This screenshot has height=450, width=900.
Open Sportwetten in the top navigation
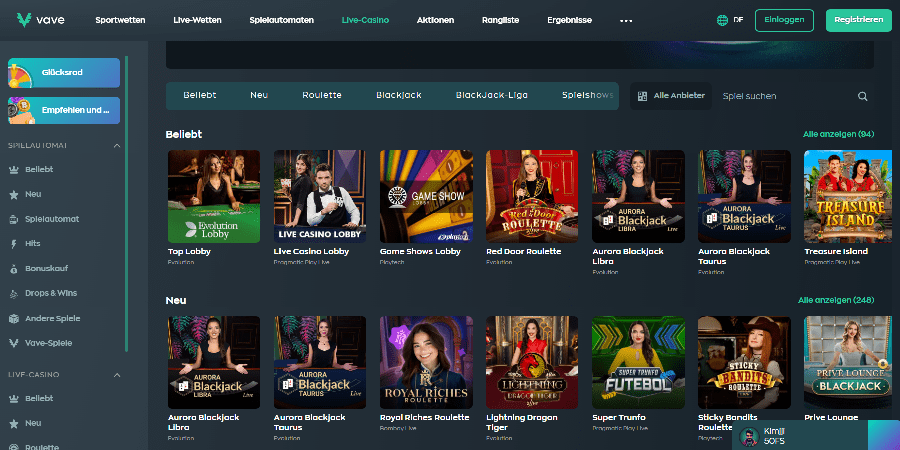point(120,20)
